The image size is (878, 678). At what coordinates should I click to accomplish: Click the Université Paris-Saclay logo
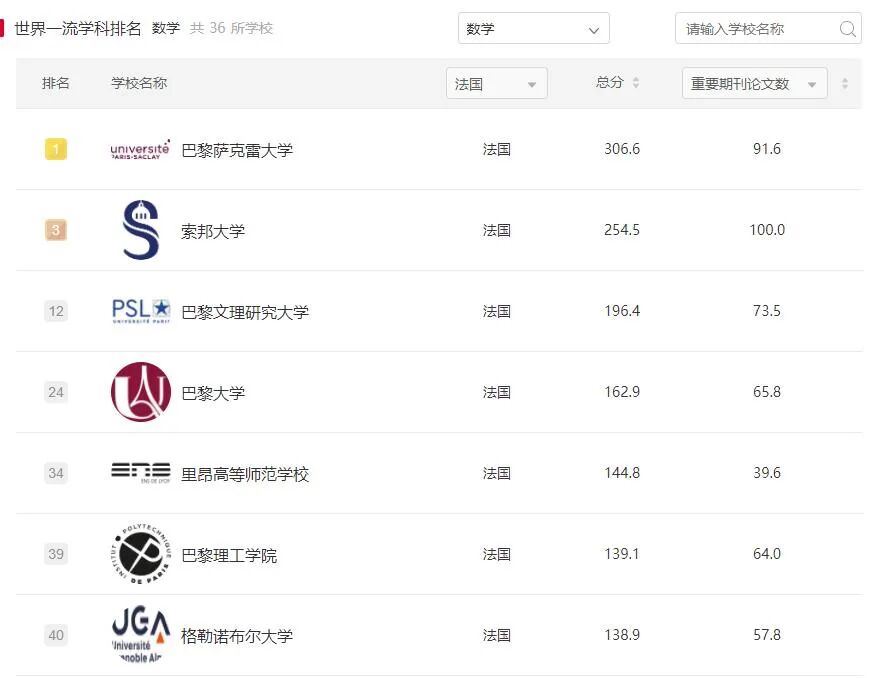click(139, 149)
